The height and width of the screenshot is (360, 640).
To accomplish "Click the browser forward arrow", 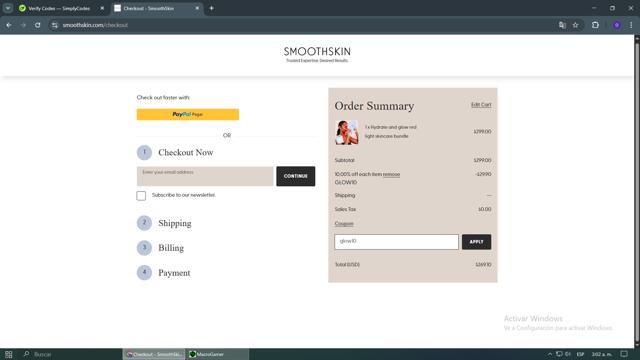I will coord(23,25).
